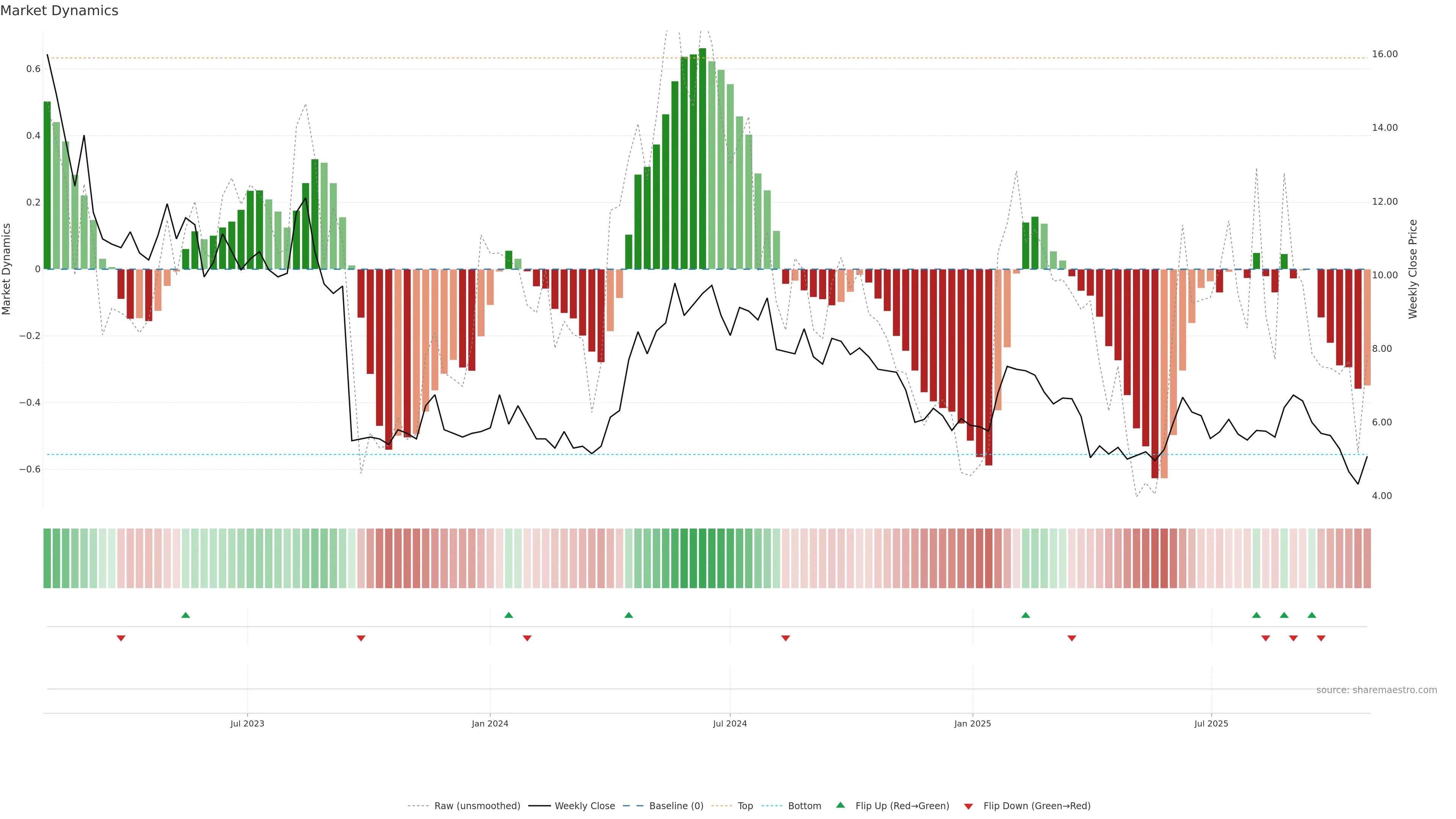Click the Flip Up marker just after Jan 2025

click(1025, 615)
